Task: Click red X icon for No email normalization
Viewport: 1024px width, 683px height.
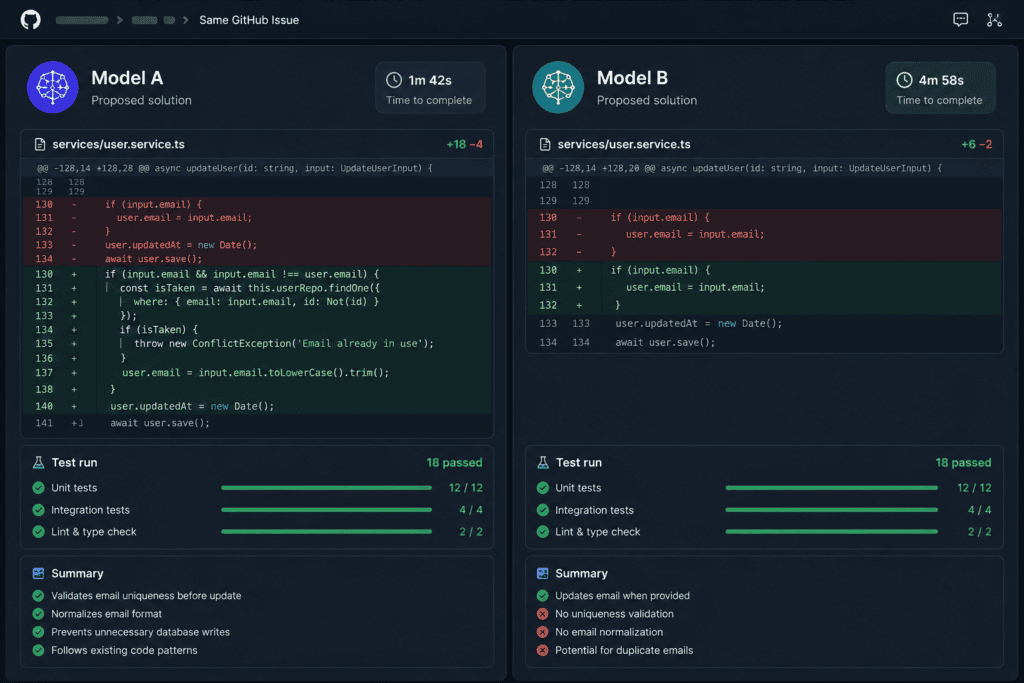Action: [543, 632]
